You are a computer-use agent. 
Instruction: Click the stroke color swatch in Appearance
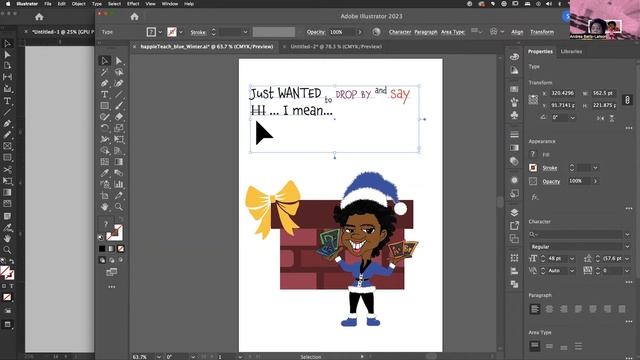(533, 168)
